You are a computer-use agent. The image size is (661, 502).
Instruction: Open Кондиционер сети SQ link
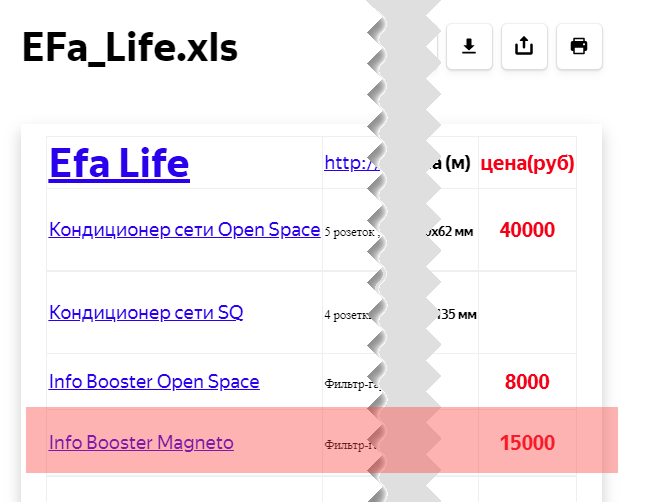coord(146,312)
